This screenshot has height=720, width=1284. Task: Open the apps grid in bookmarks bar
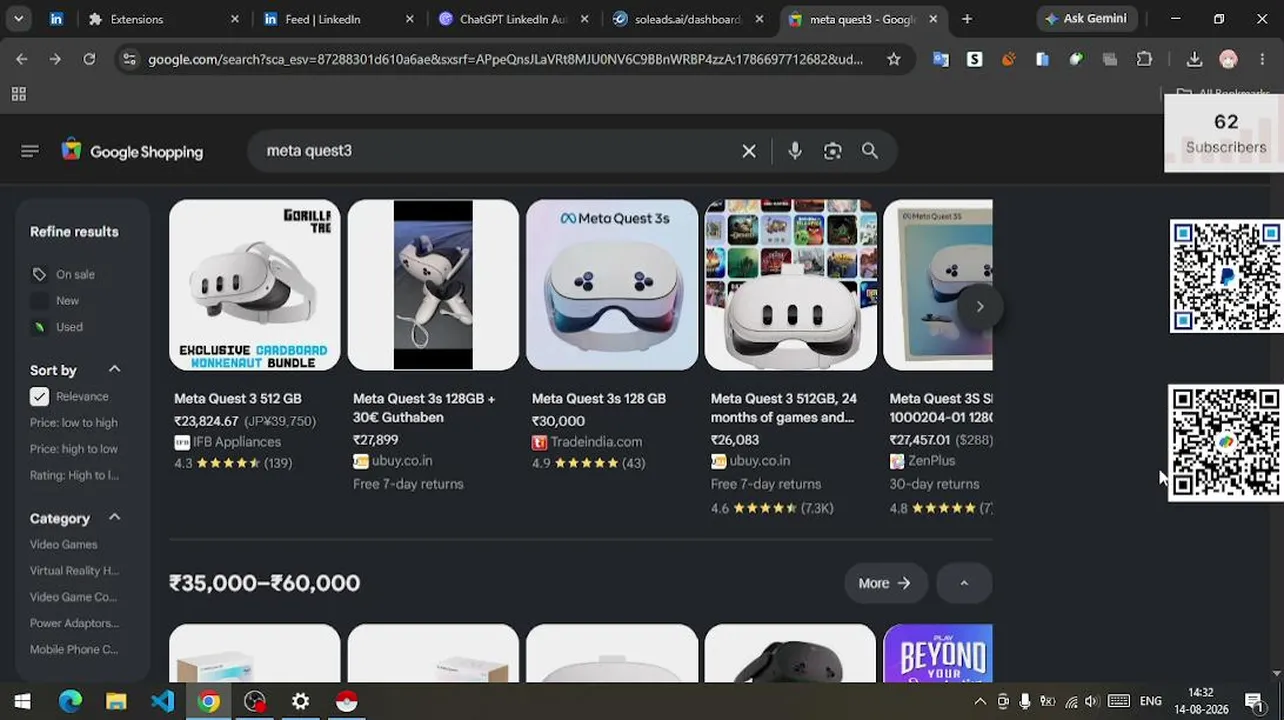(18, 94)
